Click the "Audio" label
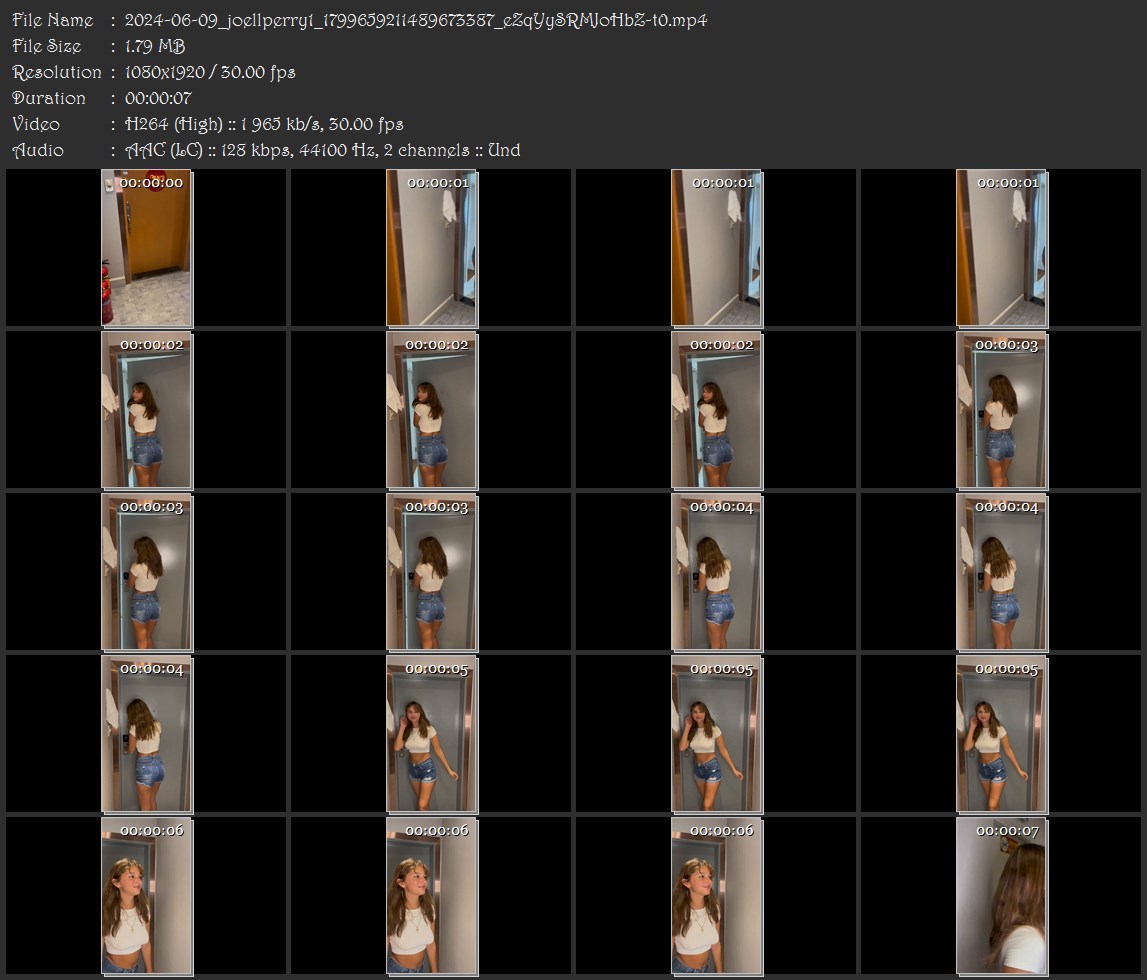 pos(38,150)
